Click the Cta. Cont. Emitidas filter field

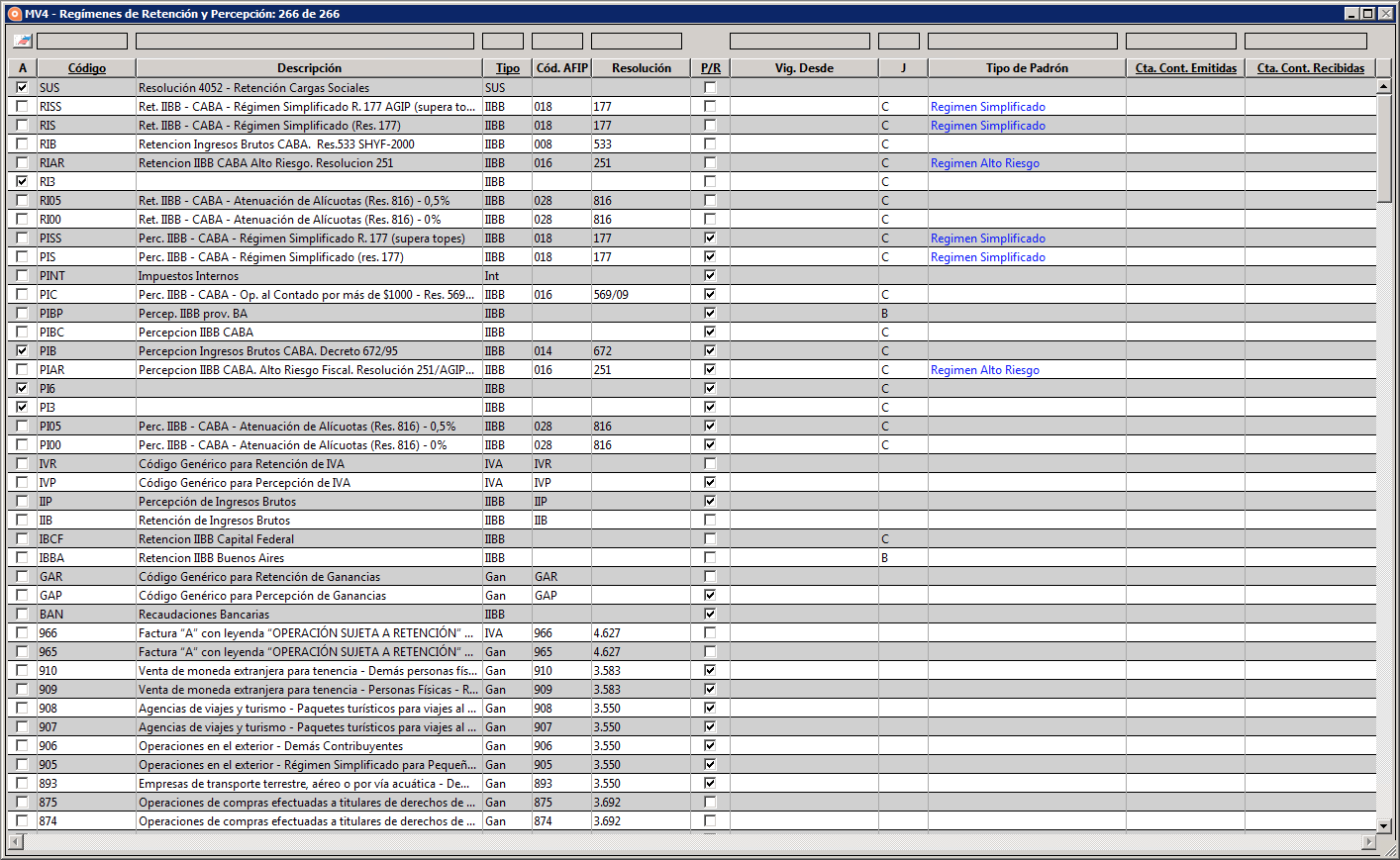1181,41
